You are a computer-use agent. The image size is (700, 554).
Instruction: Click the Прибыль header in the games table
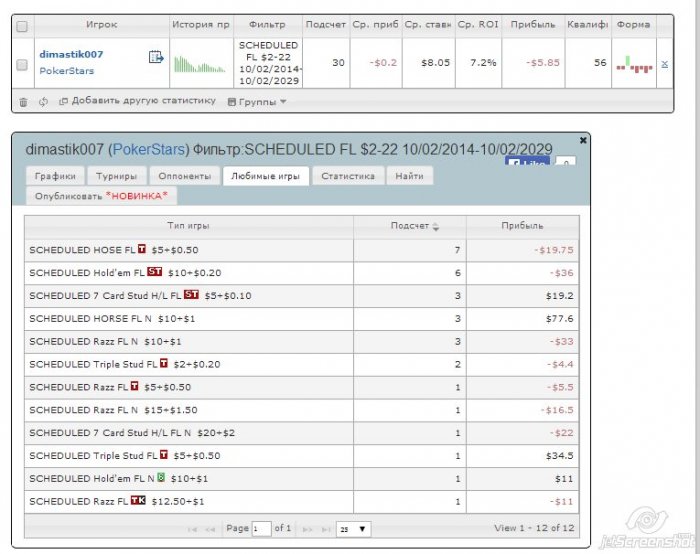tap(522, 226)
